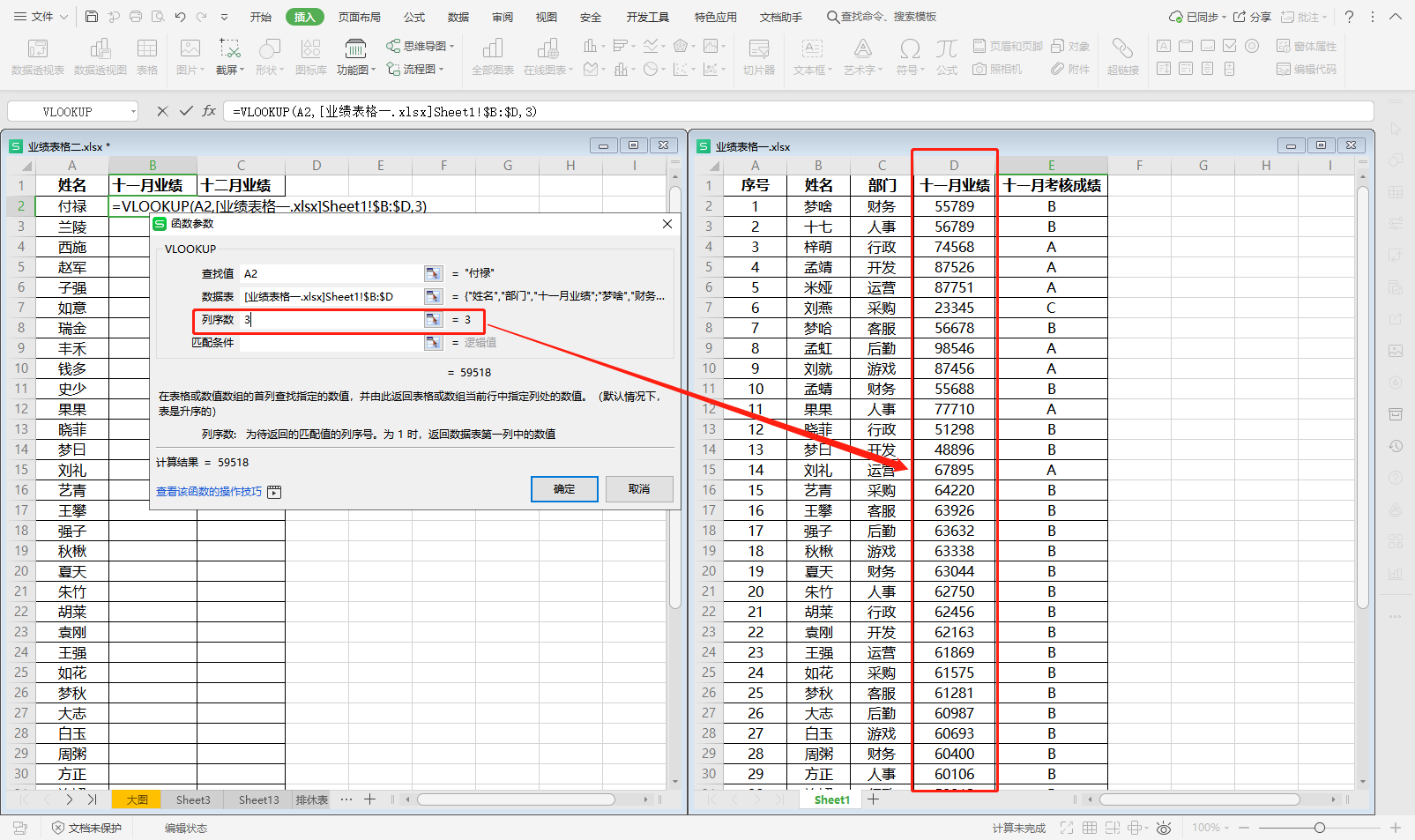Insert a 切片器 slicer
1415x840 pixels.
tap(760, 56)
